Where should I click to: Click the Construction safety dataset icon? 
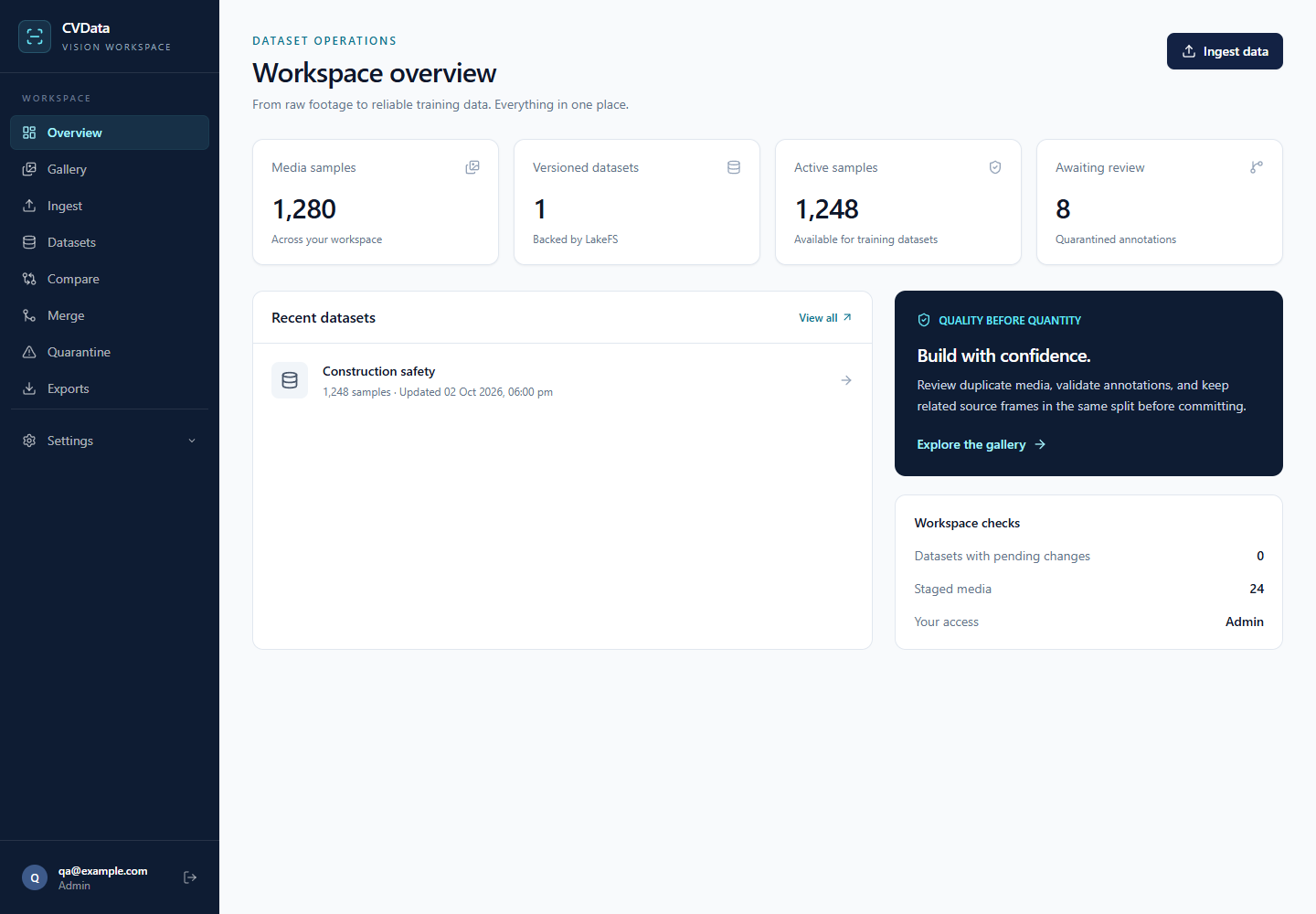tap(290, 380)
